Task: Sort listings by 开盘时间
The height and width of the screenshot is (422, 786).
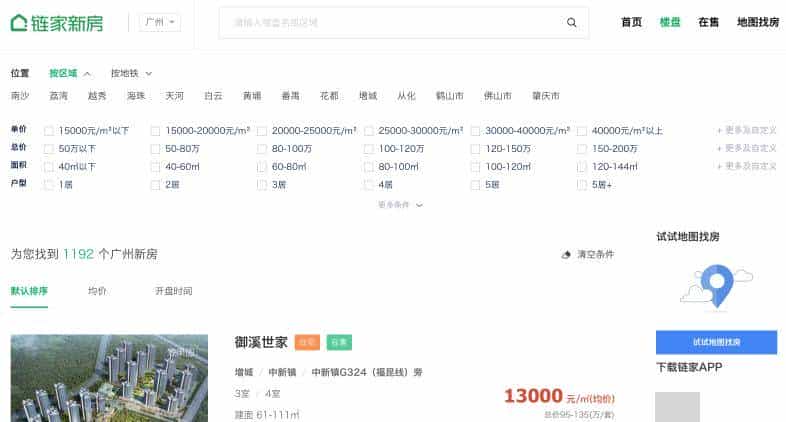Action: click(173, 291)
